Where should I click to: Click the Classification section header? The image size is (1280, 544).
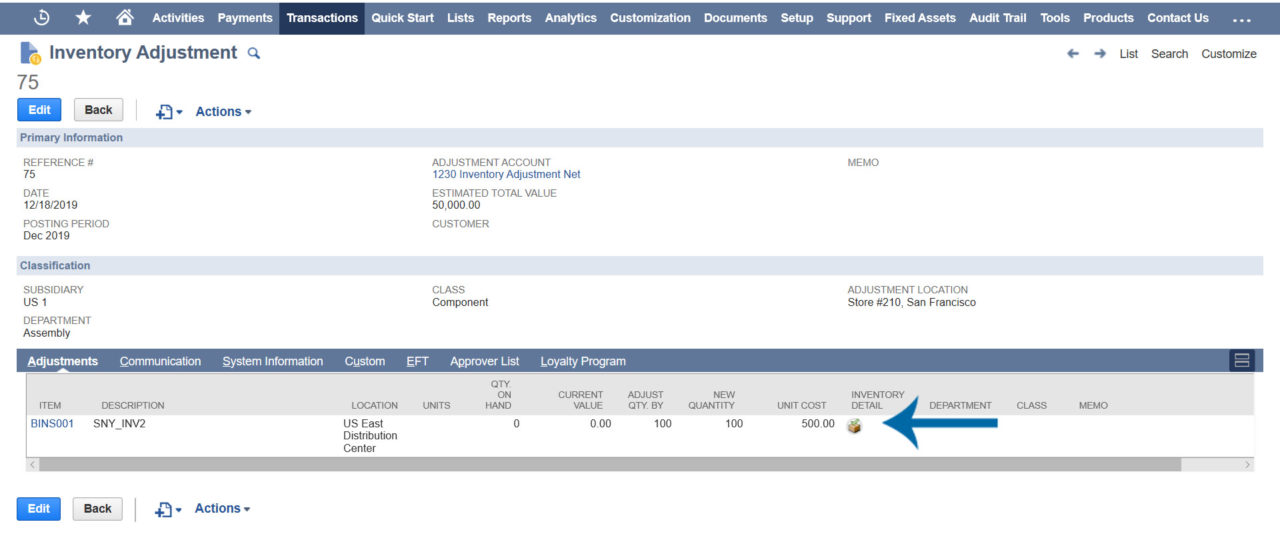pyautogui.click(x=640, y=266)
